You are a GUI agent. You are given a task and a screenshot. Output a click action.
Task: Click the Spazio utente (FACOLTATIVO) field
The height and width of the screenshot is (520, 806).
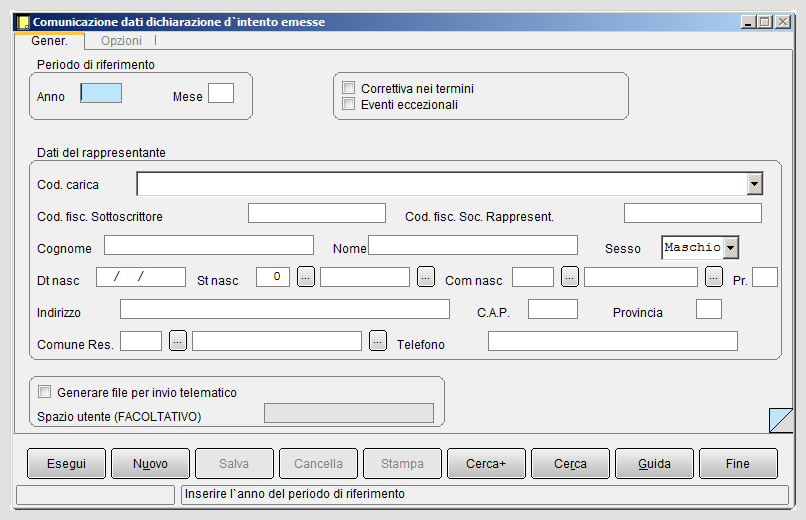pos(349,413)
